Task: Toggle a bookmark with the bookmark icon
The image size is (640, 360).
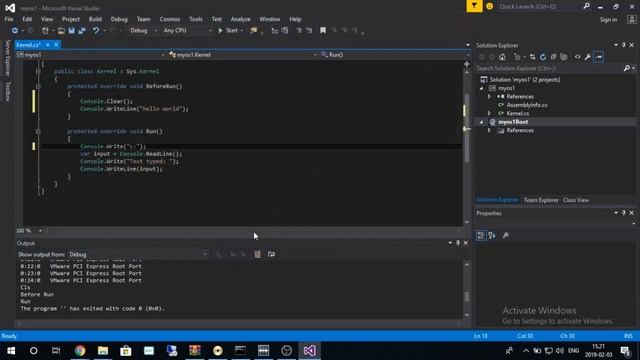Action: click(x=323, y=31)
